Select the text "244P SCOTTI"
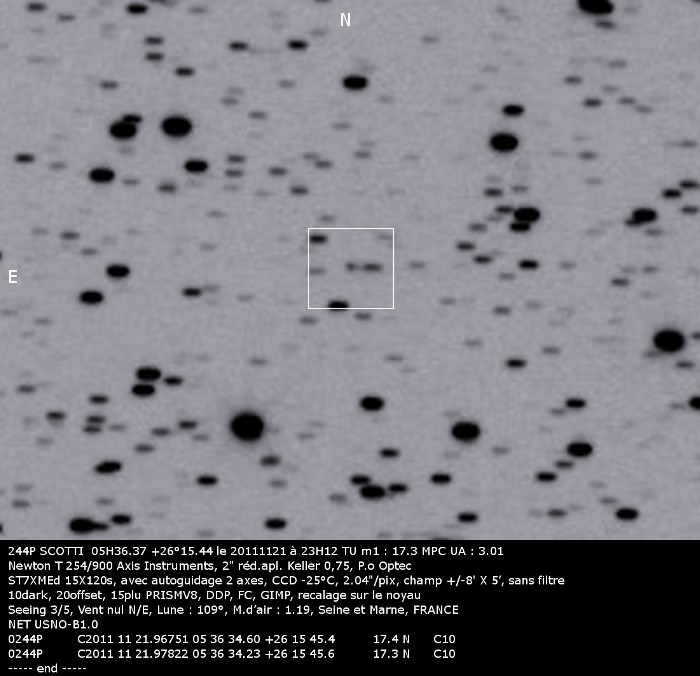This screenshot has height=676, width=700. click(x=46, y=551)
